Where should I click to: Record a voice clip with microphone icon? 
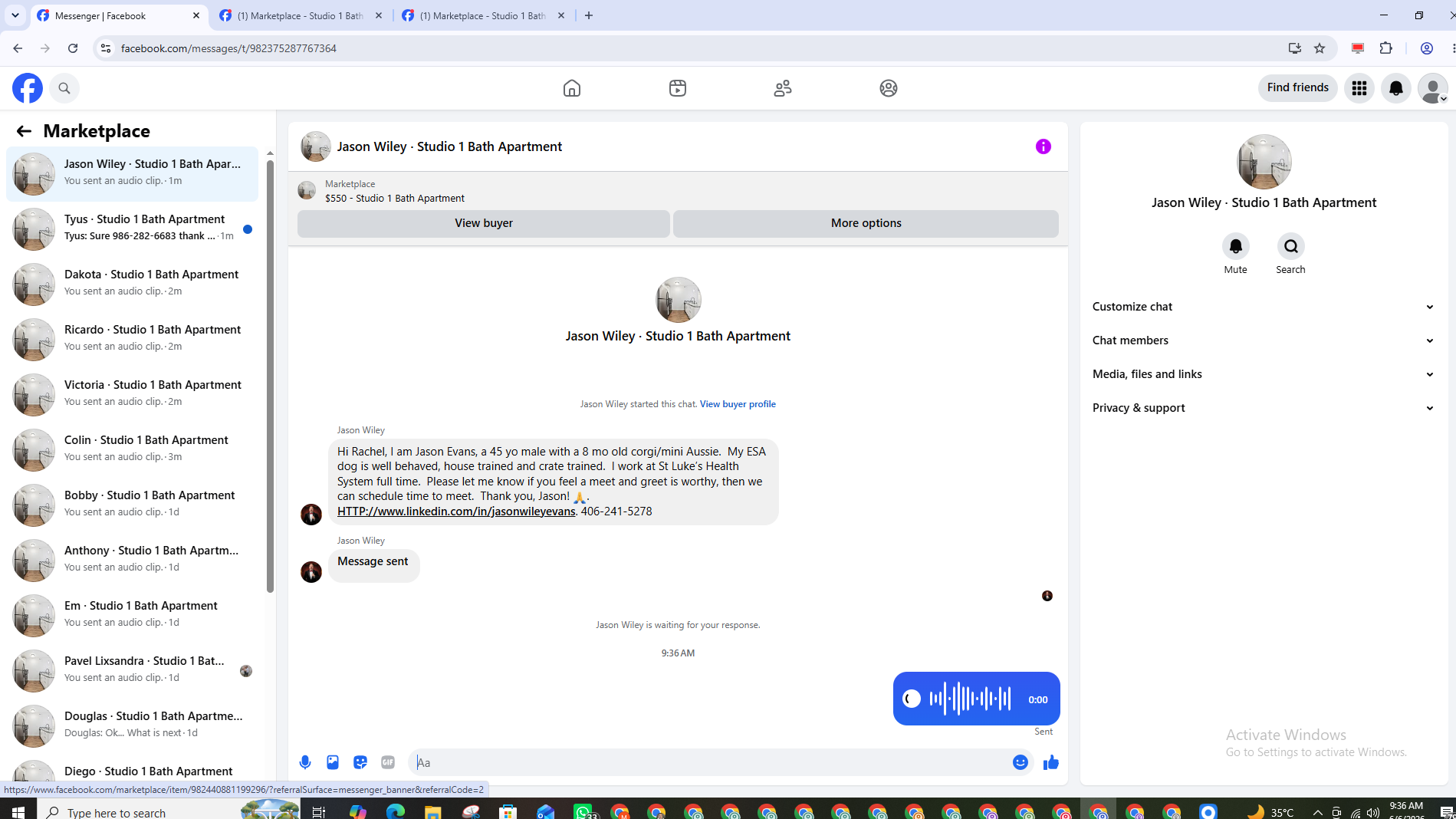305,762
